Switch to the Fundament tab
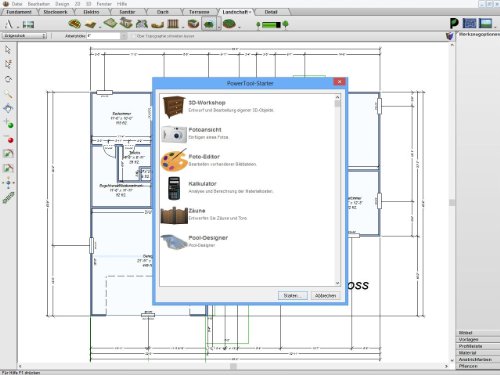 click(19, 12)
